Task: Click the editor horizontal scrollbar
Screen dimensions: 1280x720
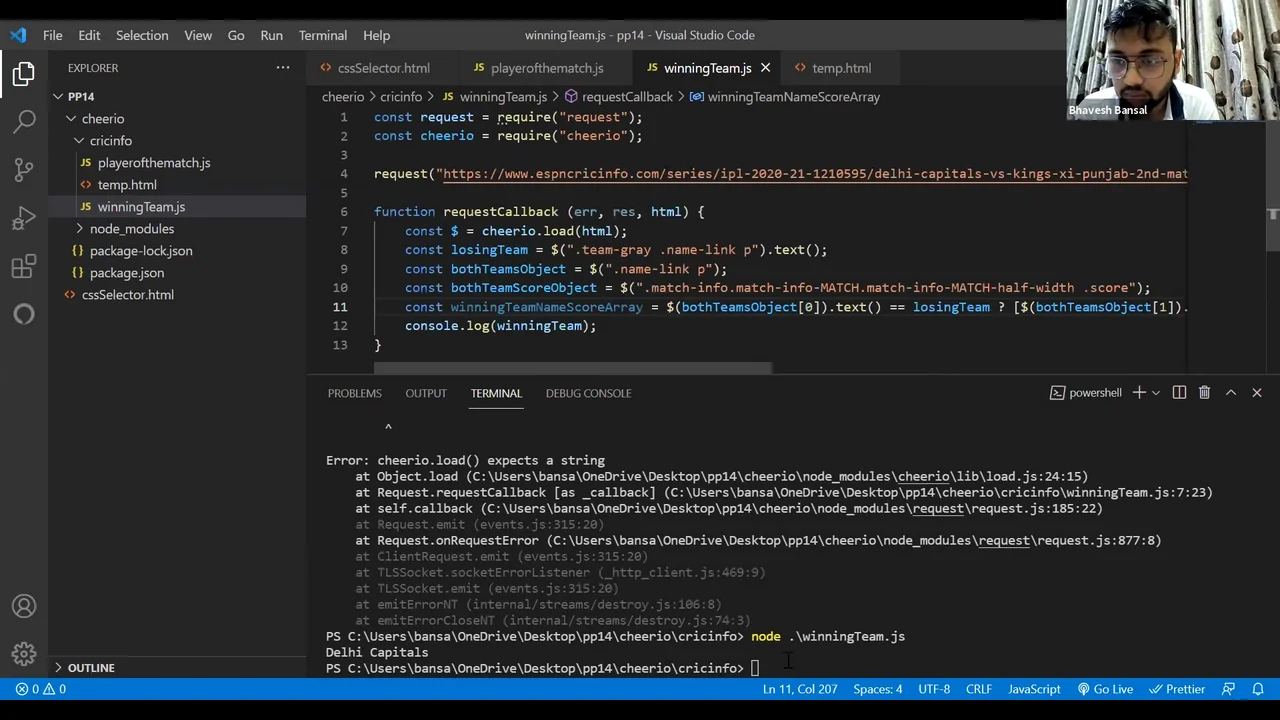Action: [572, 368]
